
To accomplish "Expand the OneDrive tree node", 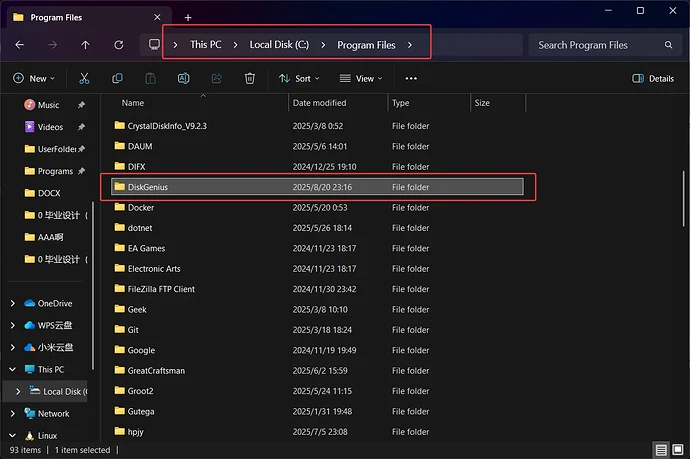I will 12,303.
